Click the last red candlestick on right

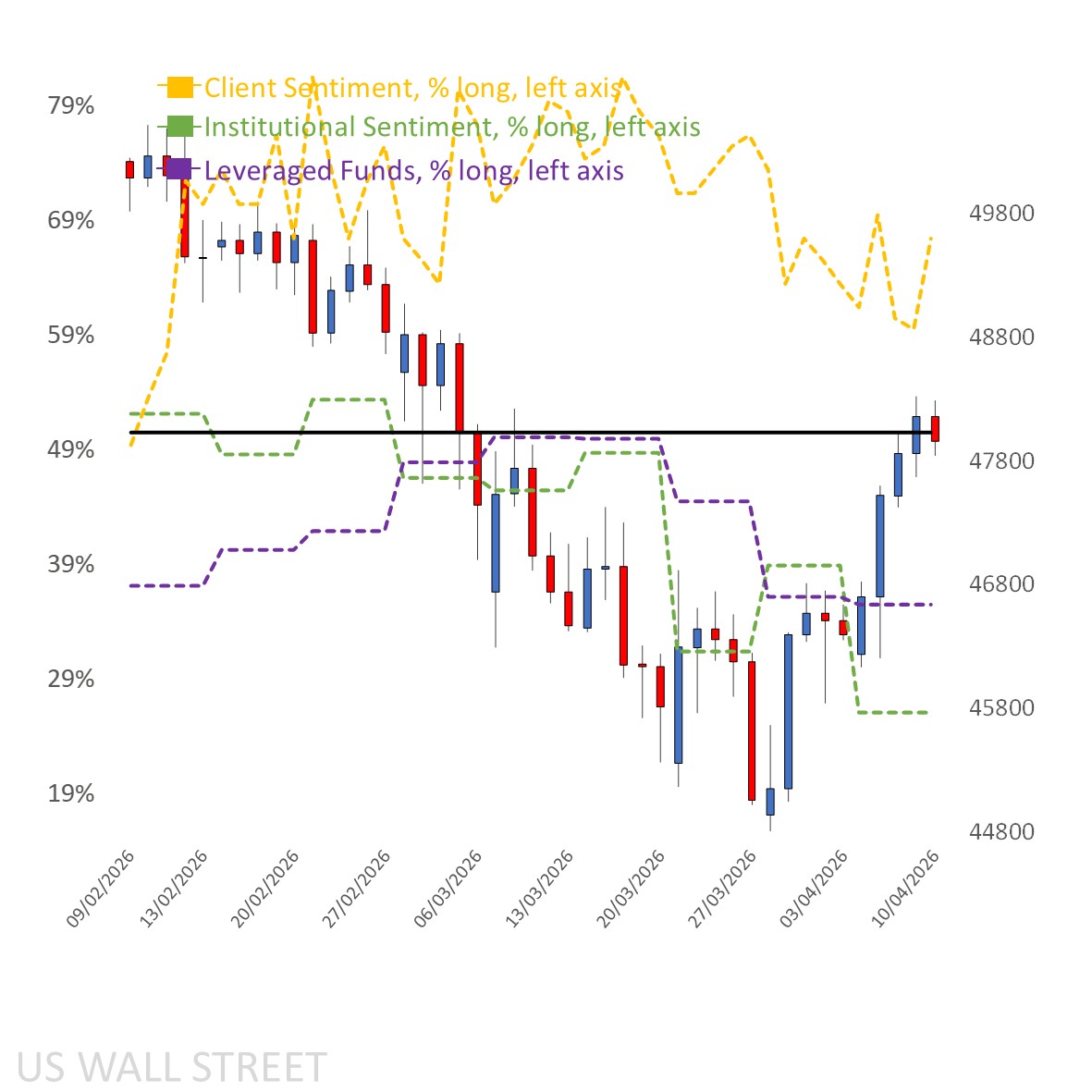coord(935,428)
